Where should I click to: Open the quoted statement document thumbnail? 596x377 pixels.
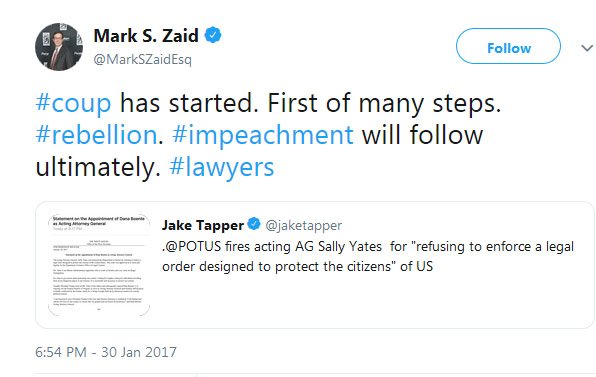pos(99,265)
